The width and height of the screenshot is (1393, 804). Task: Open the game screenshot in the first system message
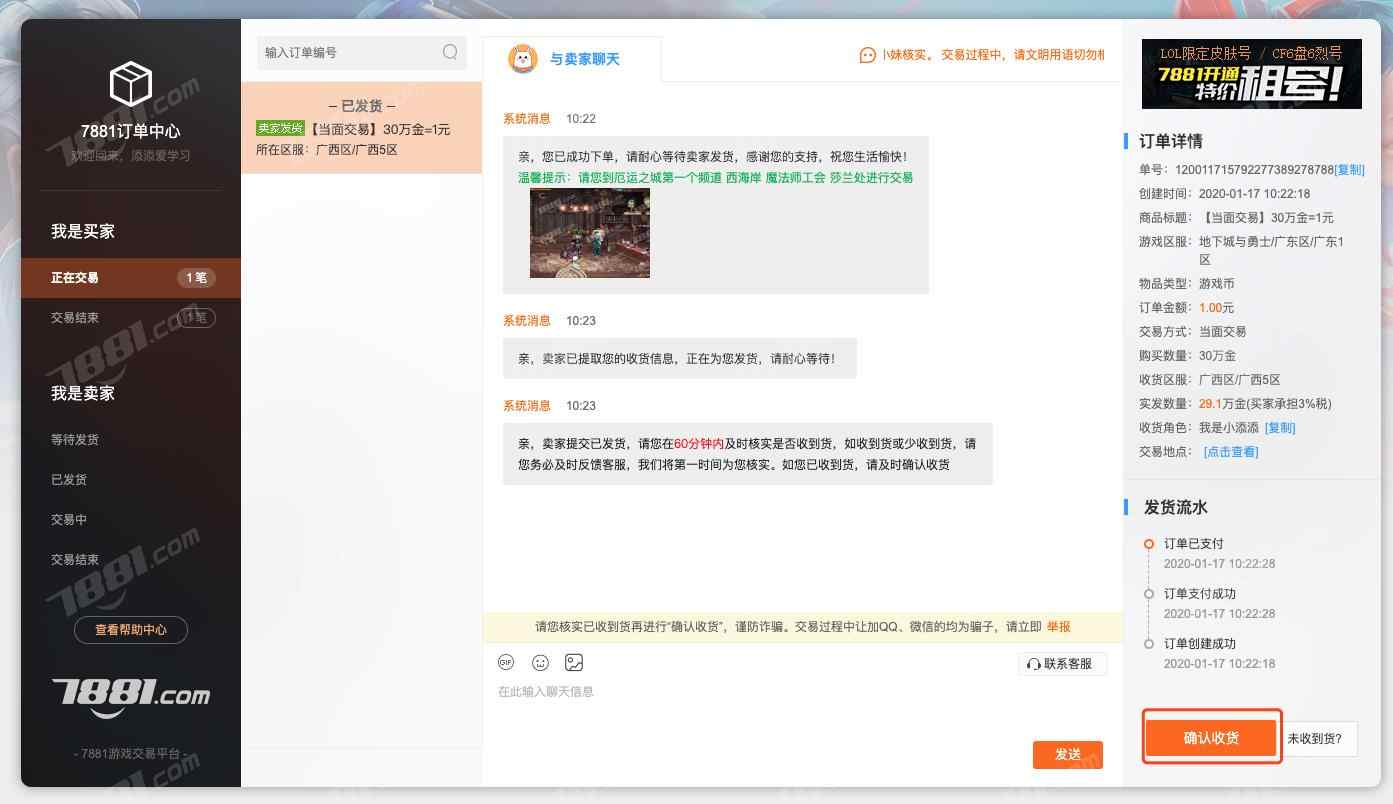click(x=590, y=233)
